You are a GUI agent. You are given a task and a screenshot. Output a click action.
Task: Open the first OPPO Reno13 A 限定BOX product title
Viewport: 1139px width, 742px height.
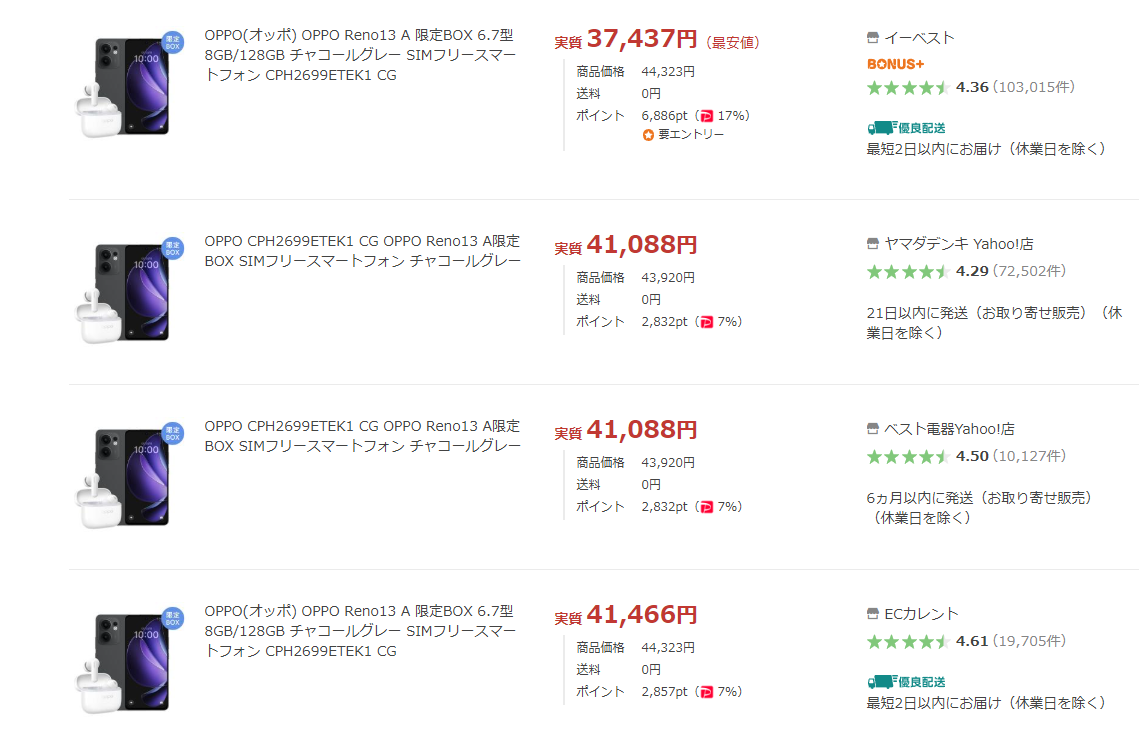pos(360,55)
